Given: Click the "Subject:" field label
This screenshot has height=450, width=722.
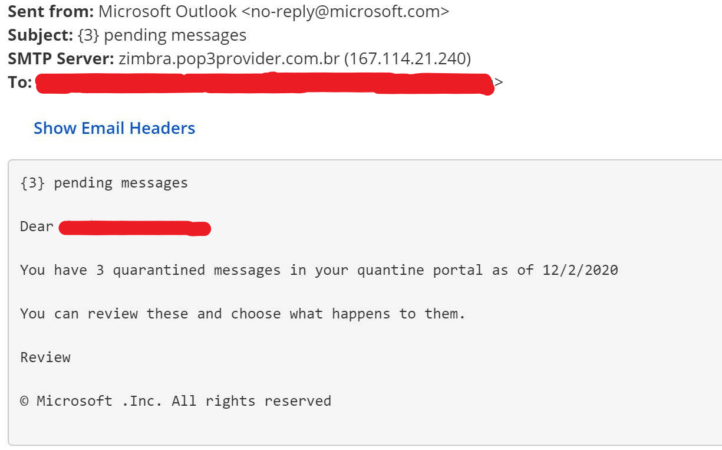Looking at the screenshot, I should click(40, 35).
